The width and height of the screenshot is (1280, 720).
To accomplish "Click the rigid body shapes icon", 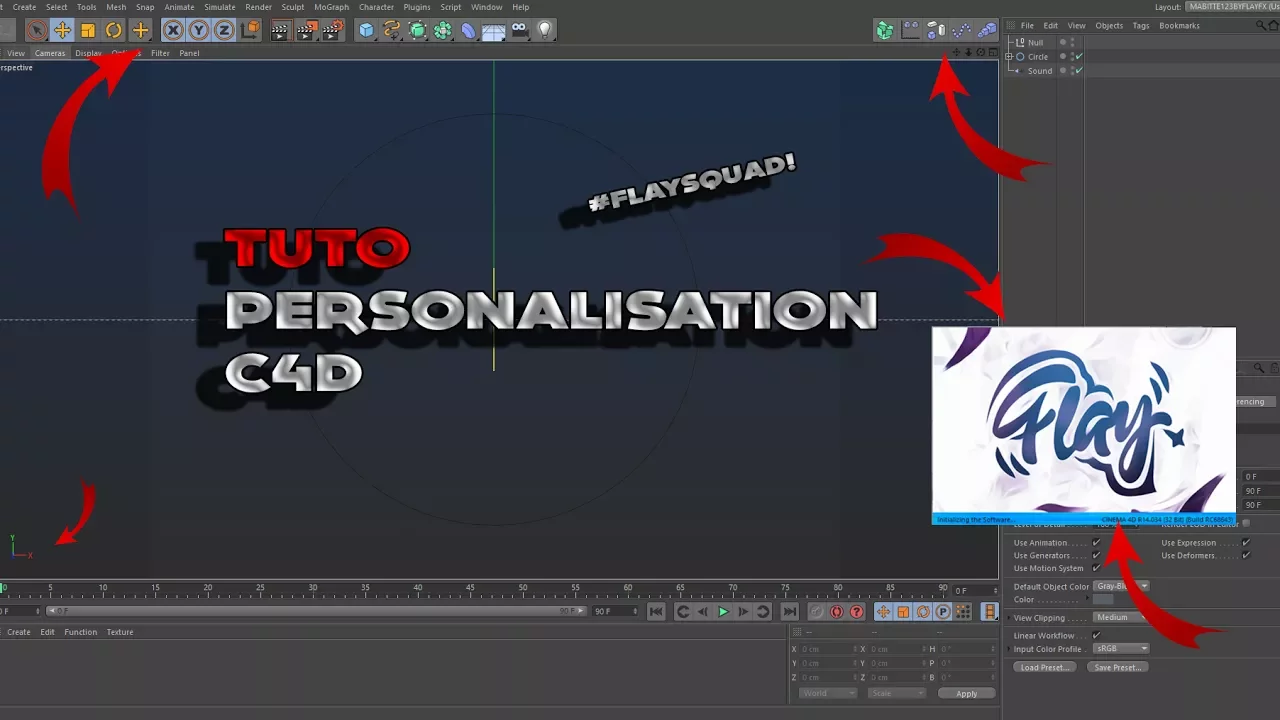I will pos(936,30).
